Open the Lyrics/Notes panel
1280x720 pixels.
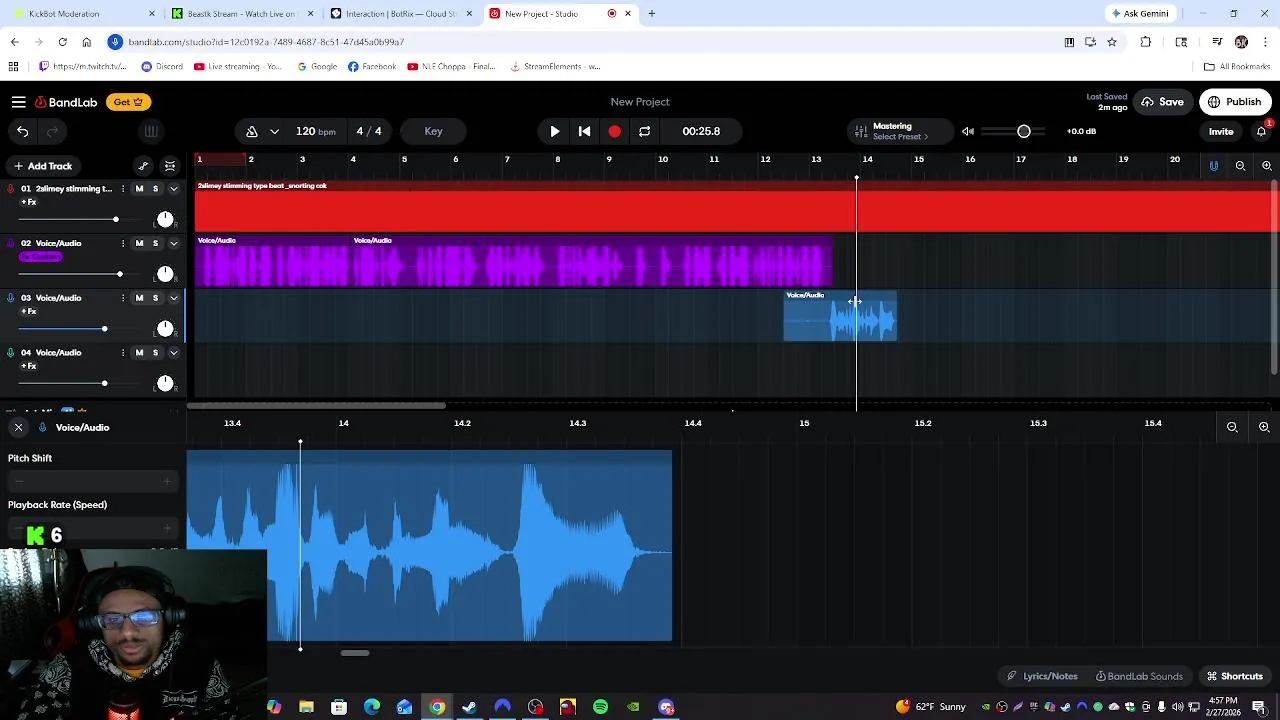[1042, 676]
